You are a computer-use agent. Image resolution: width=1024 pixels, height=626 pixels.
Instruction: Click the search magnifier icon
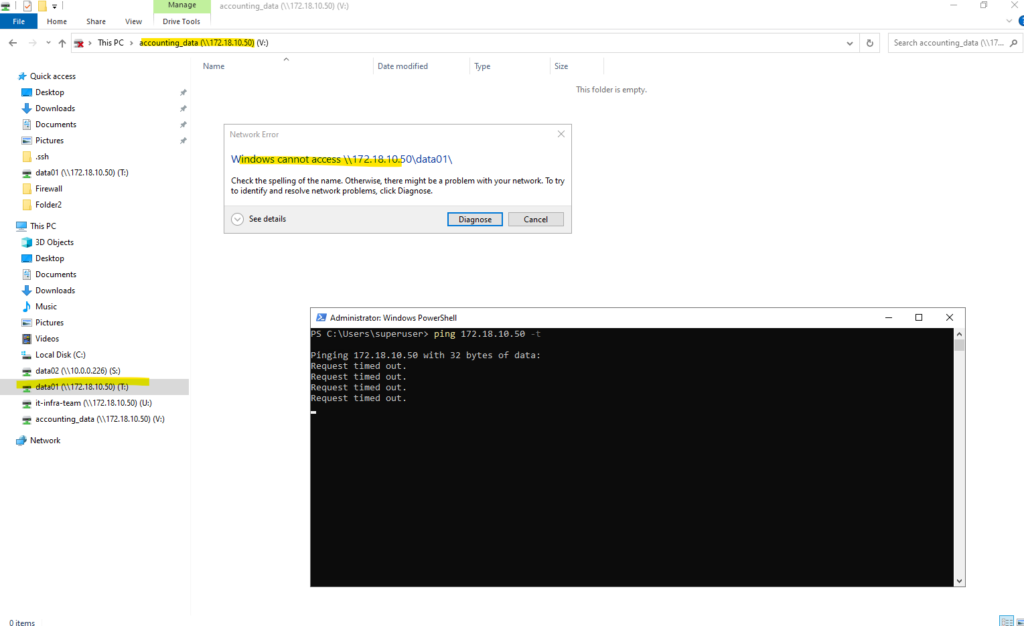(x=1014, y=43)
